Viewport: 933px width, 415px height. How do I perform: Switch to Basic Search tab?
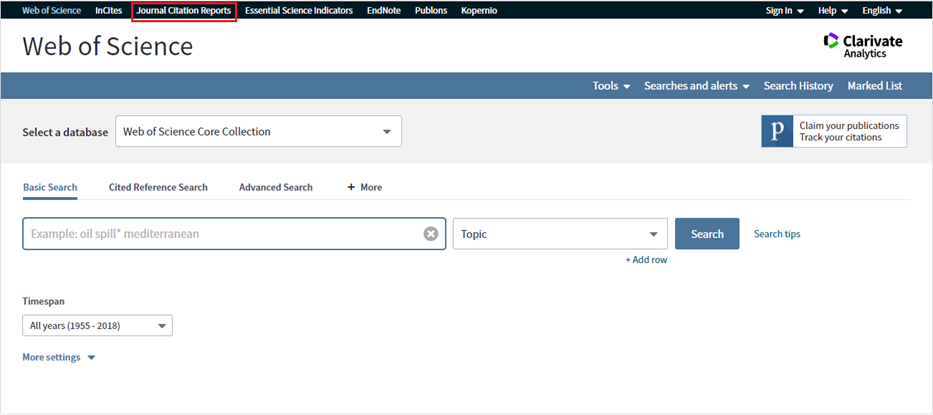pos(50,187)
